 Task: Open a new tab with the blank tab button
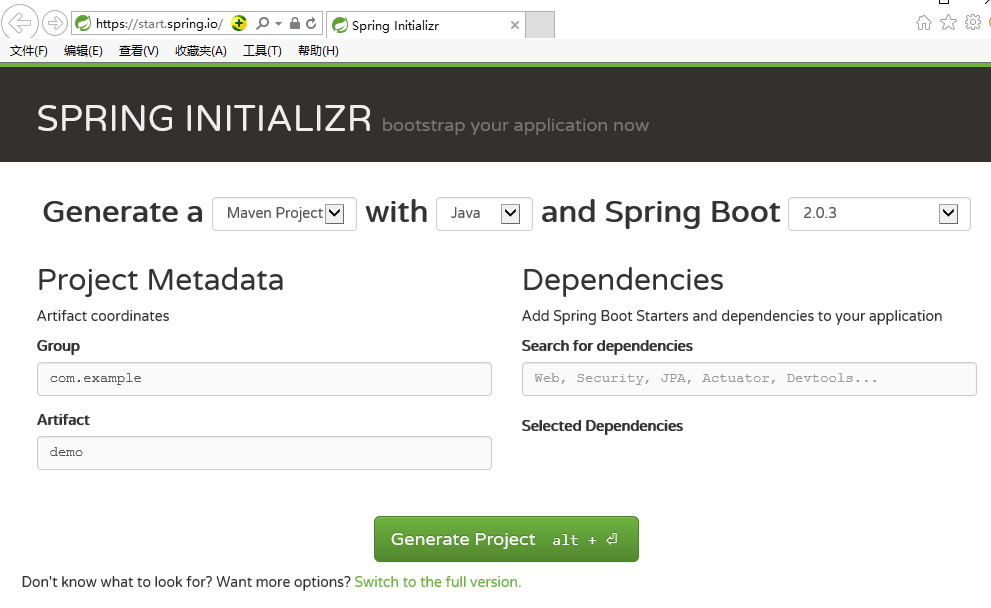pyautogui.click(x=540, y=25)
